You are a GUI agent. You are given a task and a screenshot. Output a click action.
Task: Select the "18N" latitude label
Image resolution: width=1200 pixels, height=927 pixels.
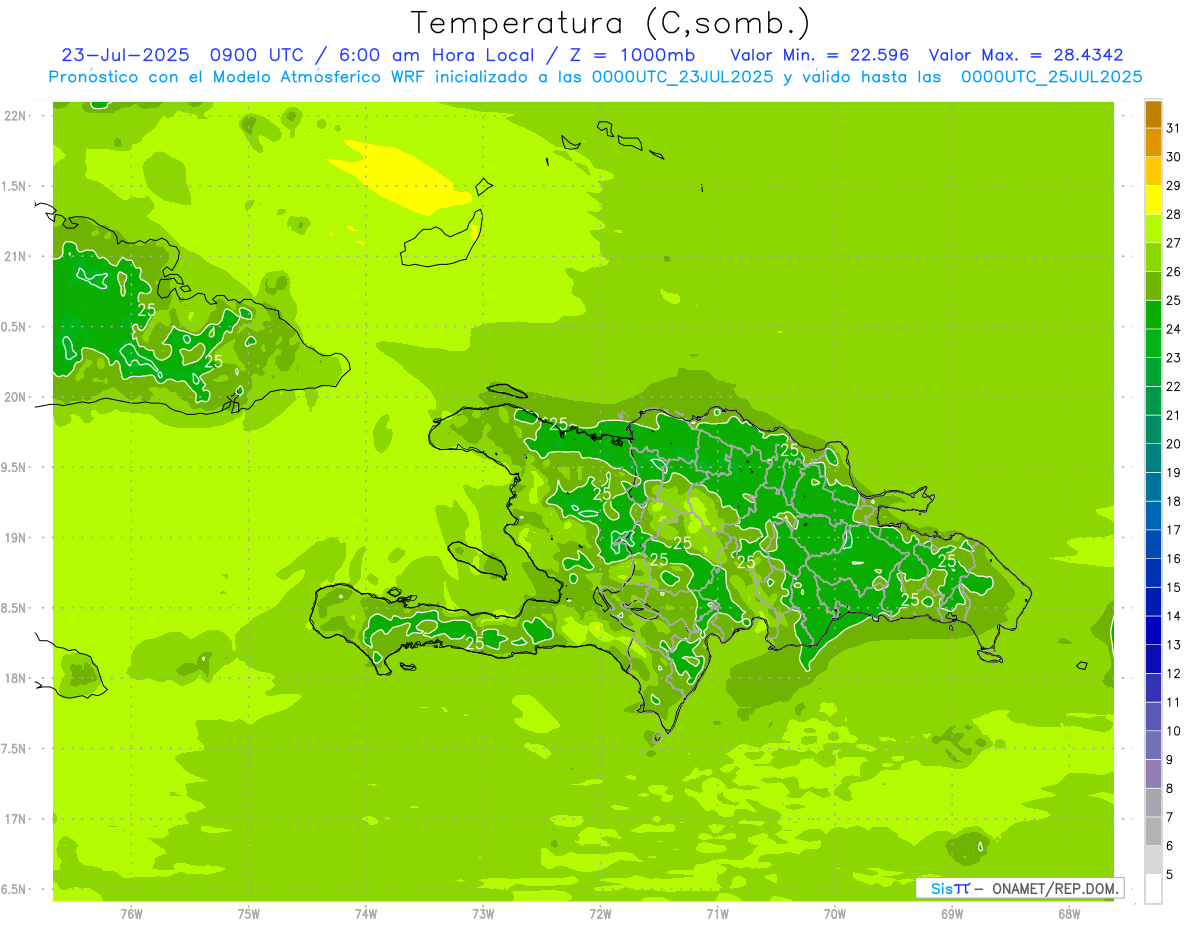(x=14, y=678)
